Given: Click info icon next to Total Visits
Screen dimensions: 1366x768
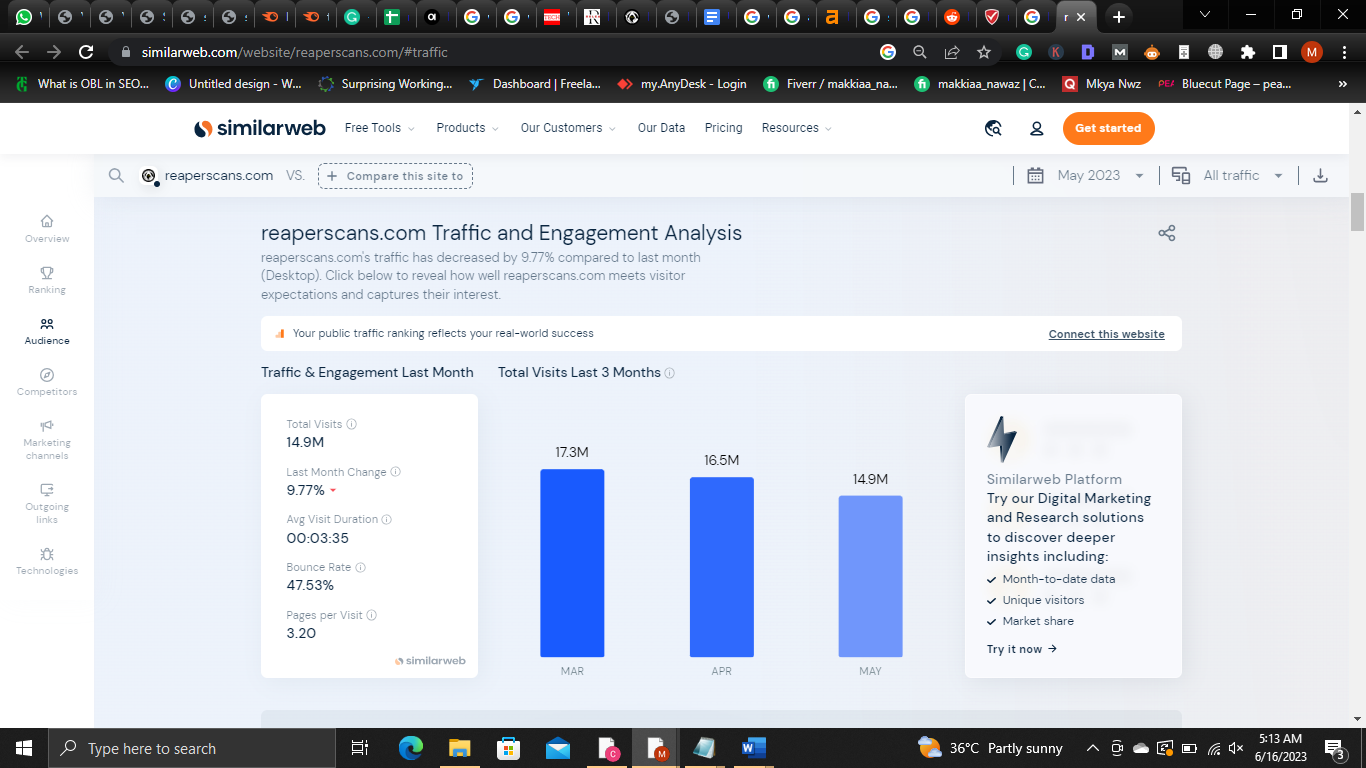Looking at the screenshot, I should pyautogui.click(x=351, y=424).
